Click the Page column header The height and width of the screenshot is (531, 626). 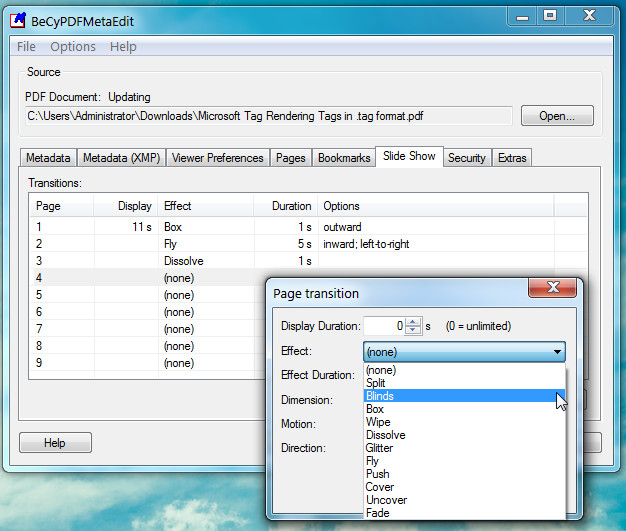pyautogui.click(x=62, y=206)
